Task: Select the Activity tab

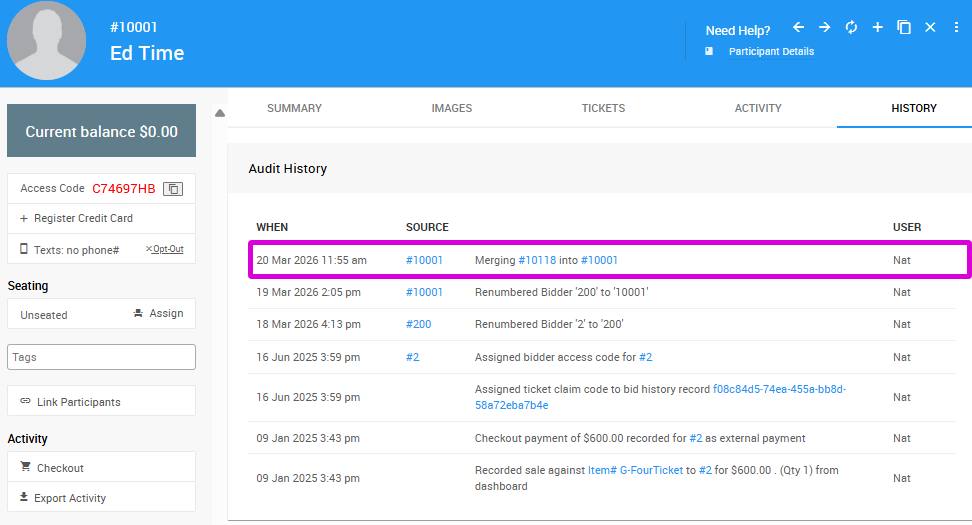Action: tap(758, 108)
